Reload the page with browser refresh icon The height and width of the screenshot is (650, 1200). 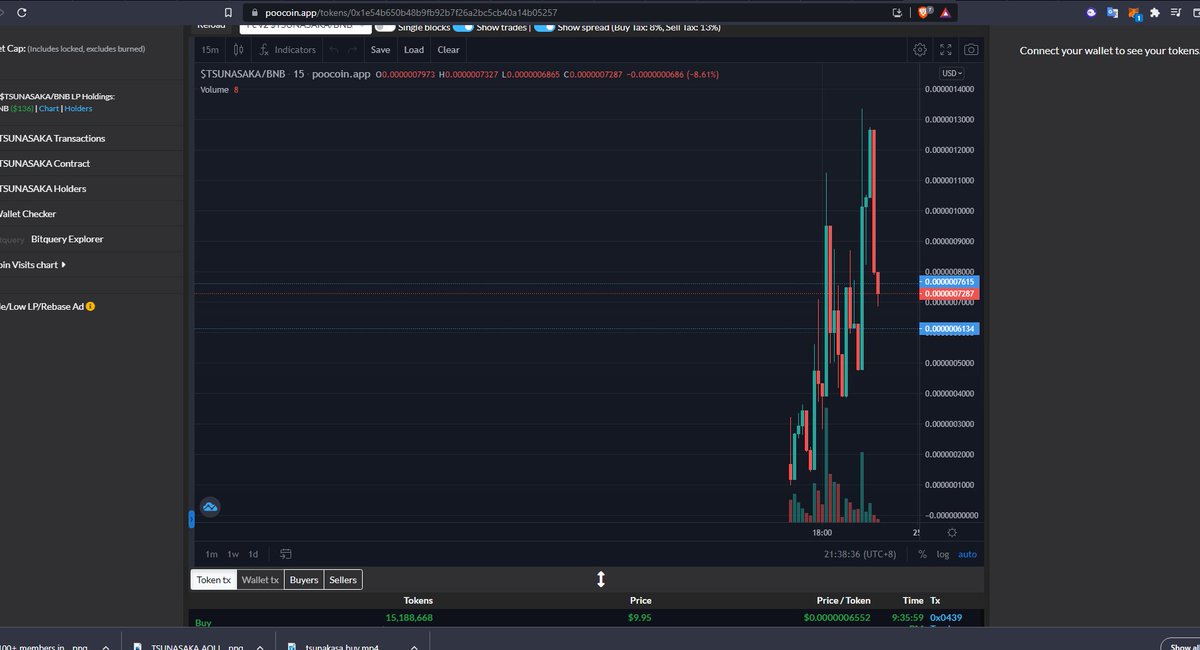click(x=22, y=12)
